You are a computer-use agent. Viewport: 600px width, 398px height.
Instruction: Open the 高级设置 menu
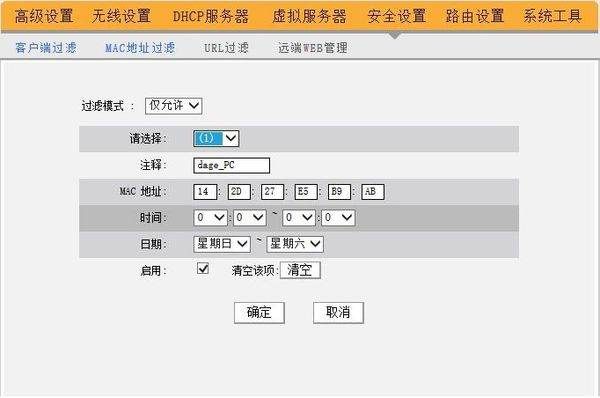coord(44,16)
